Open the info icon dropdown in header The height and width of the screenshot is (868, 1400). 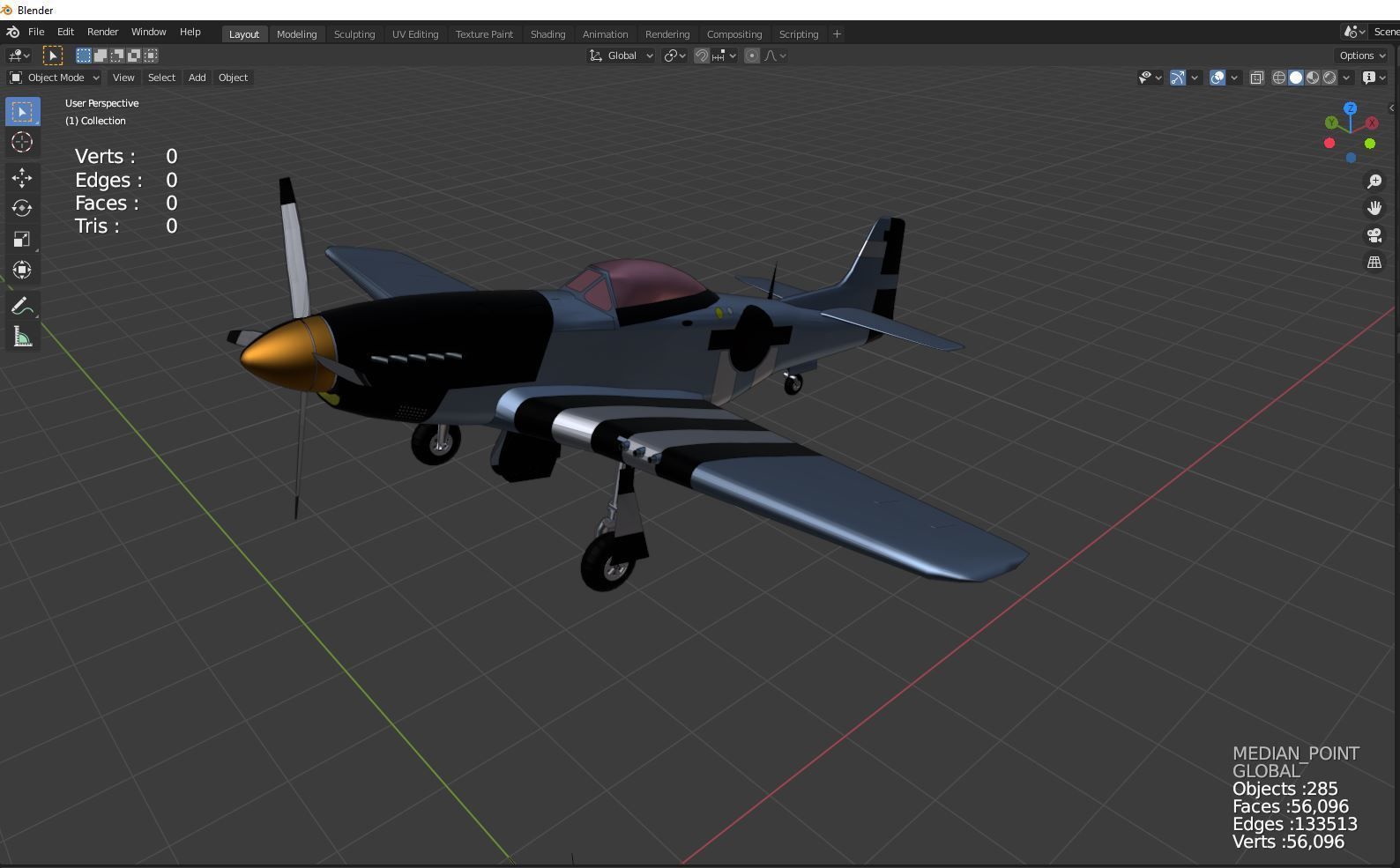(1374, 78)
